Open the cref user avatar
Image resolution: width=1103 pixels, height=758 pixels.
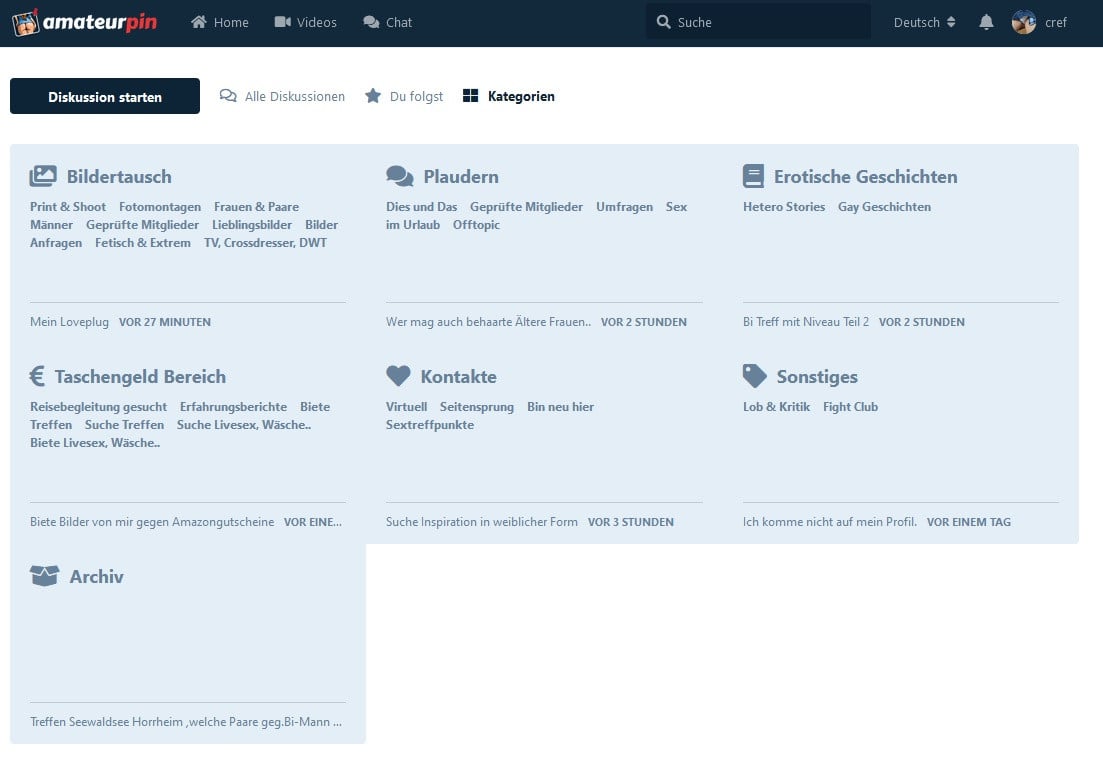tap(1023, 22)
